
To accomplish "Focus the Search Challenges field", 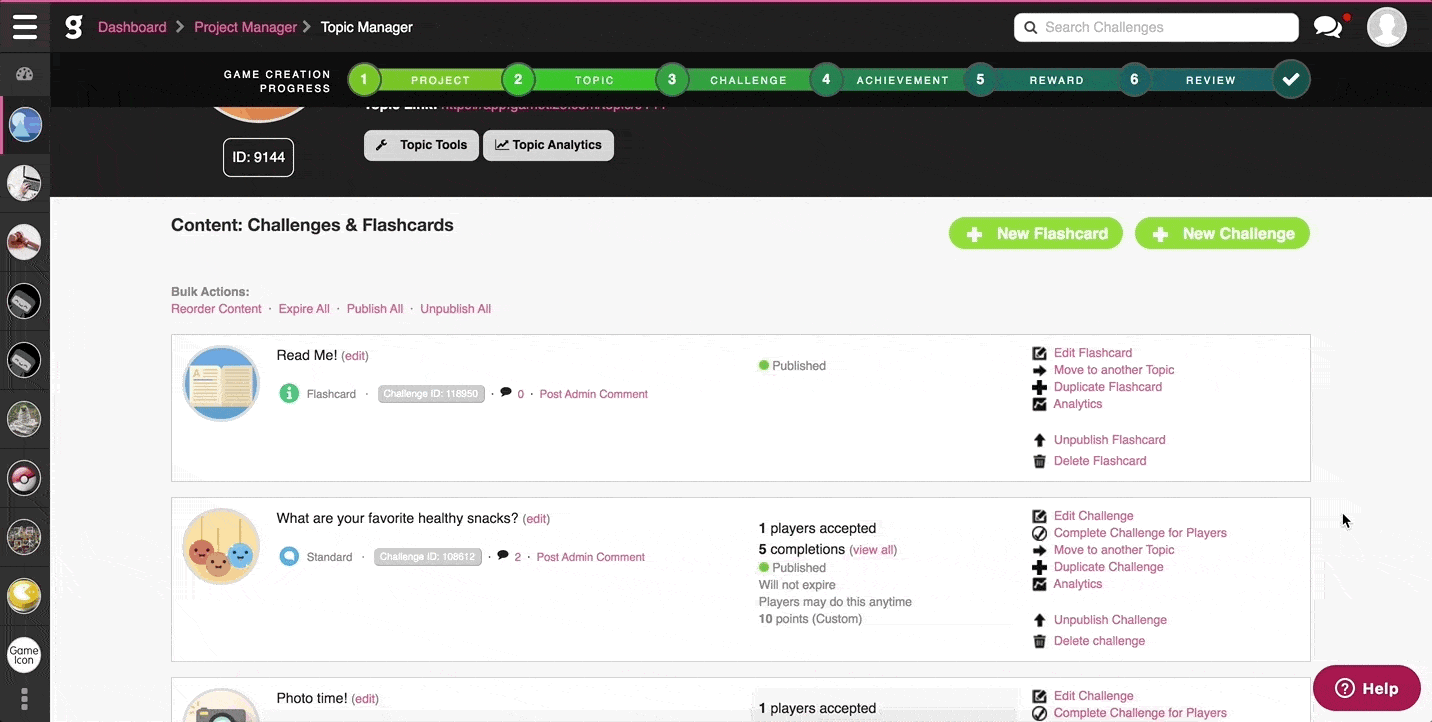I will click(x=1156, y=27).
